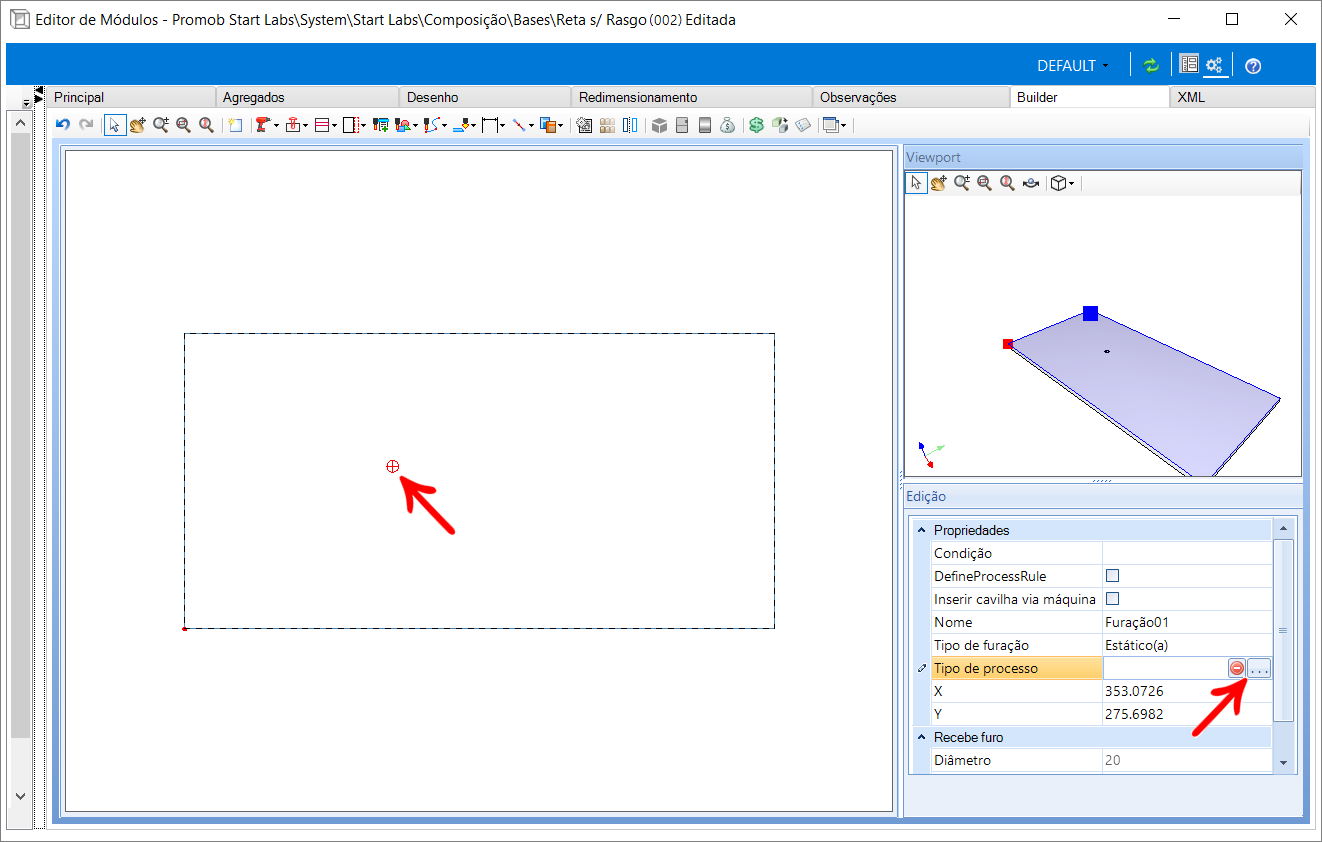
Task: Click the money bag icon in toolbar
Action: pos(728,125)
